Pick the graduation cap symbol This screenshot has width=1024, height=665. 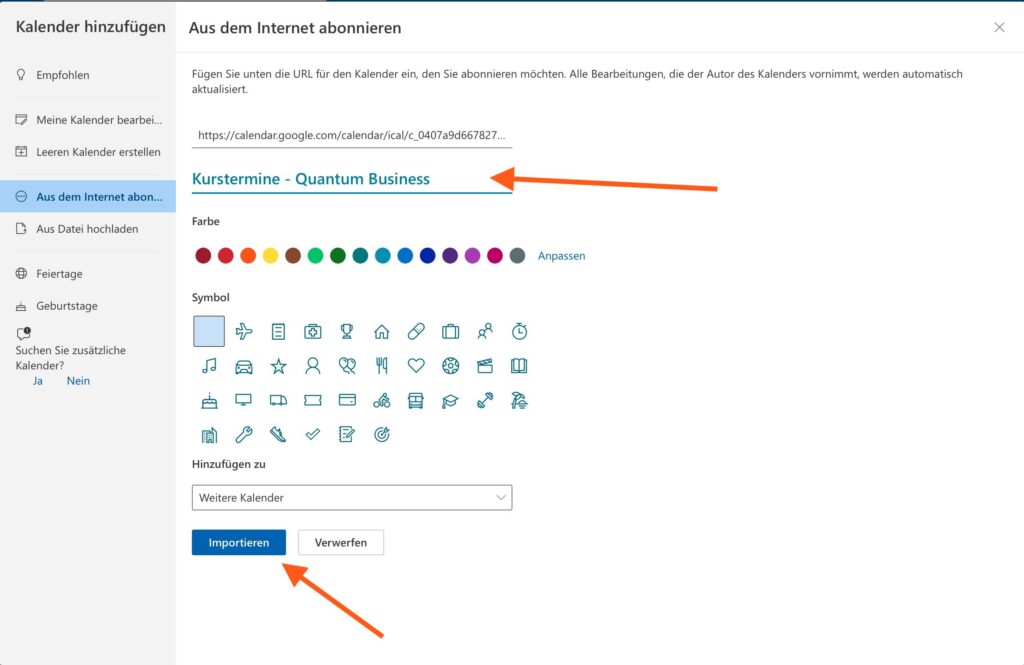pyautogui.click(x=450, y=400)
